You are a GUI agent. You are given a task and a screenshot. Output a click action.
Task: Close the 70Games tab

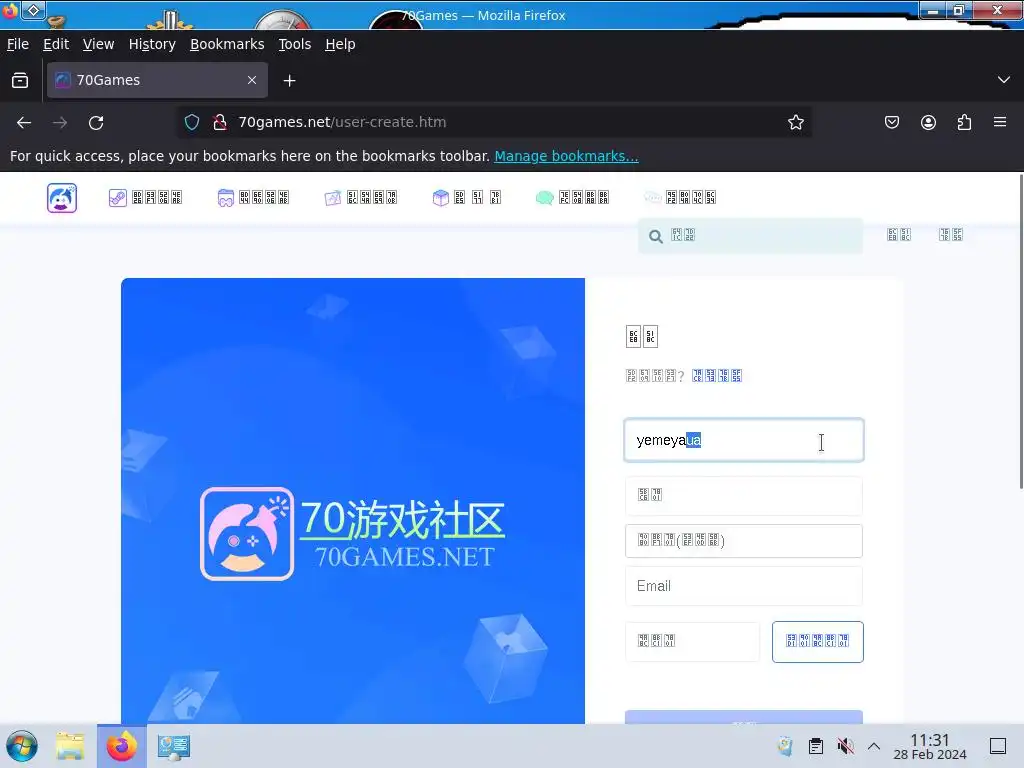point(252,80)
